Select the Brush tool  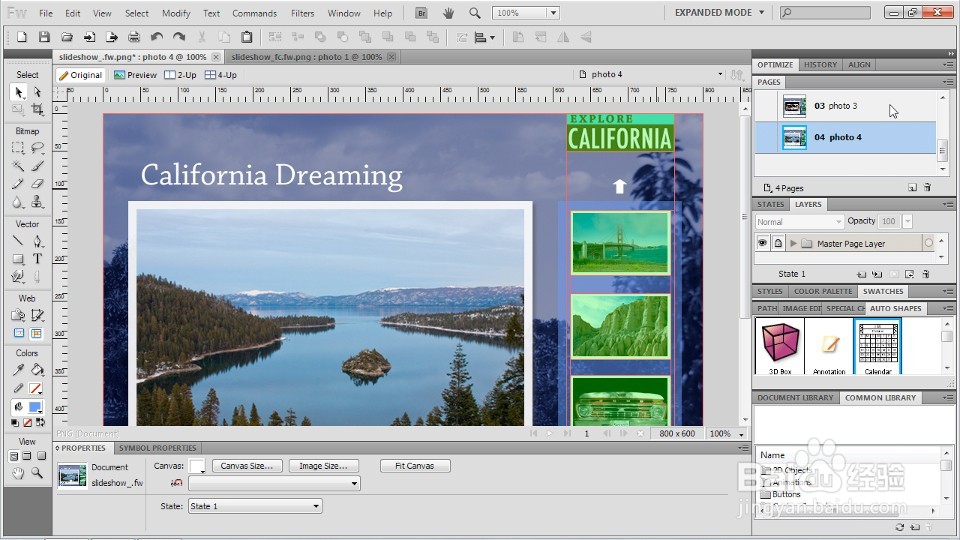(37, 166)
